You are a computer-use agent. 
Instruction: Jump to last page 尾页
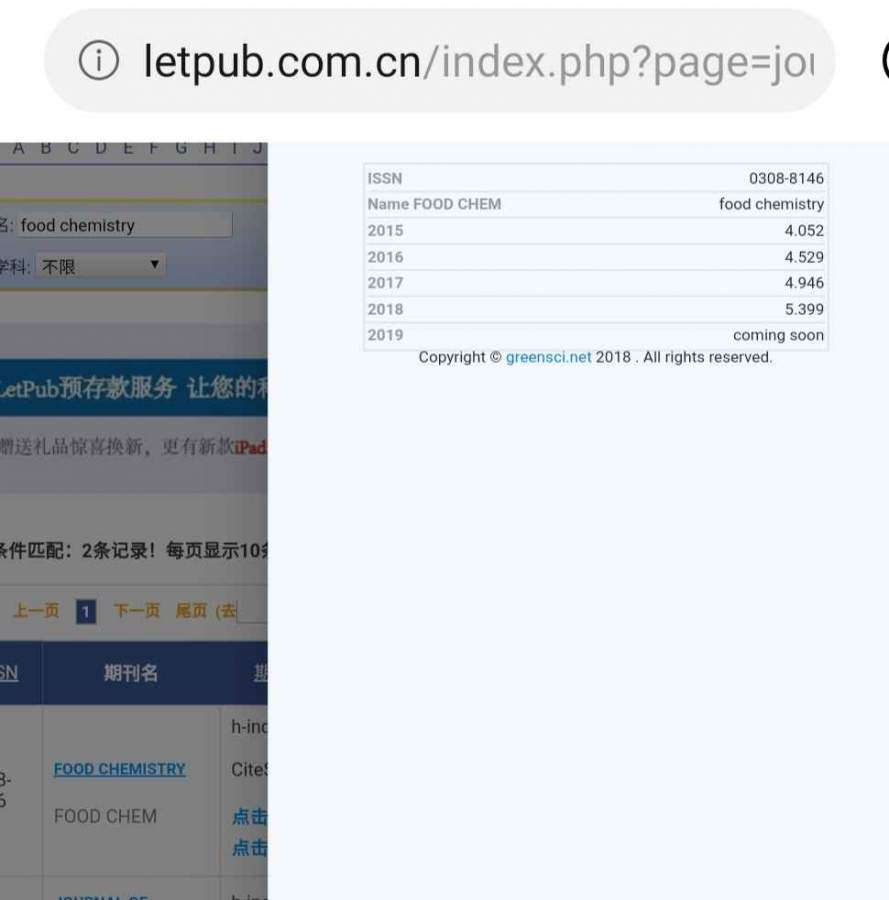[x=191, y=610]
